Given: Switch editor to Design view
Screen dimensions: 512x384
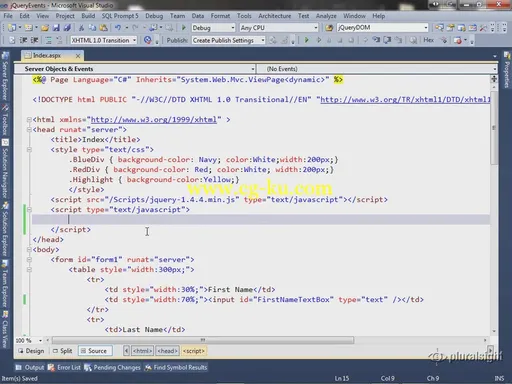Looking at the screenshot, I should click(x=31, y=351).
